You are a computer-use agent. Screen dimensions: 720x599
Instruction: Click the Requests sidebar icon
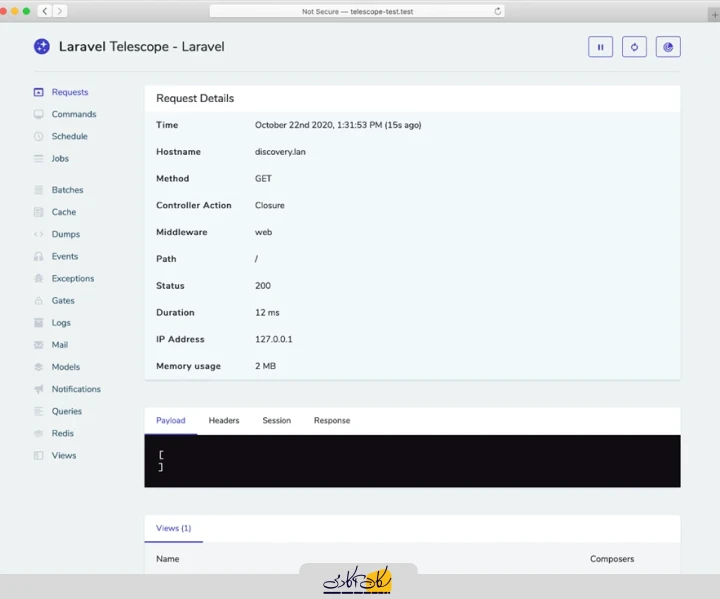pos(39,92)
